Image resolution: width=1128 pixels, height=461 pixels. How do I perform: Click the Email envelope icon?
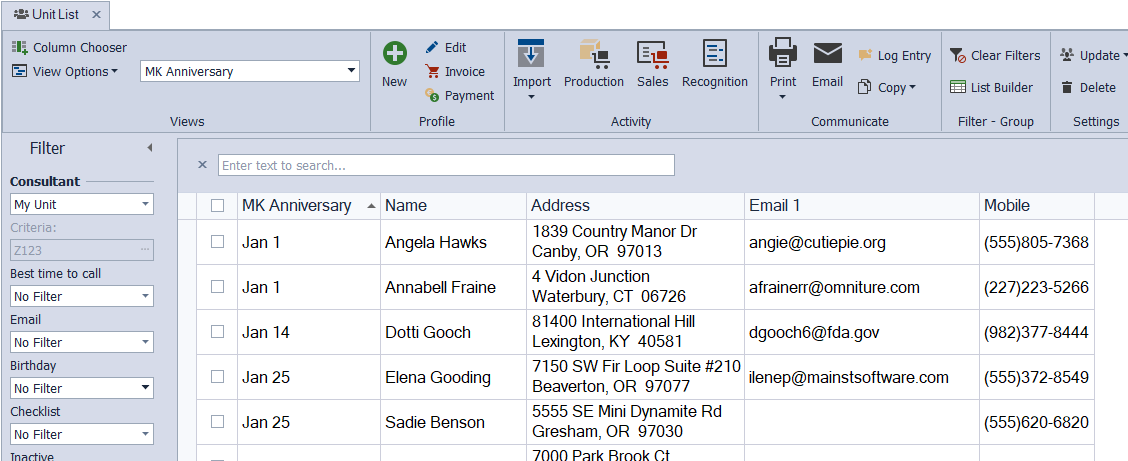coord(827,54)
